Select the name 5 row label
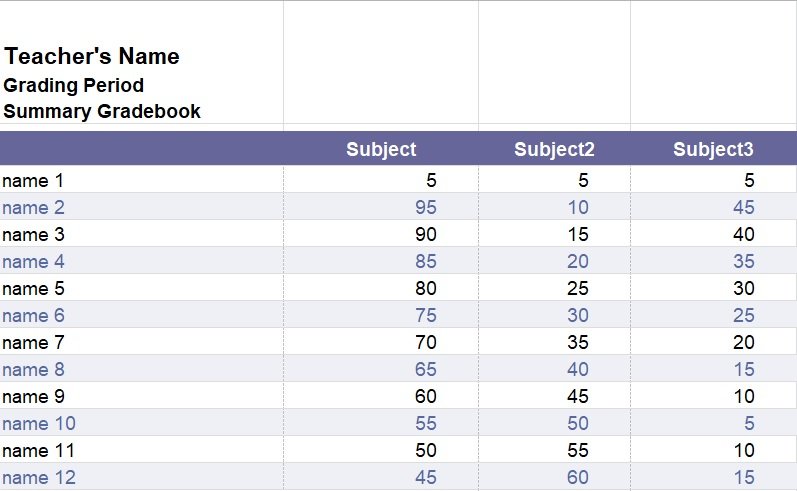 pyautogui.click(x=34, y=288)
